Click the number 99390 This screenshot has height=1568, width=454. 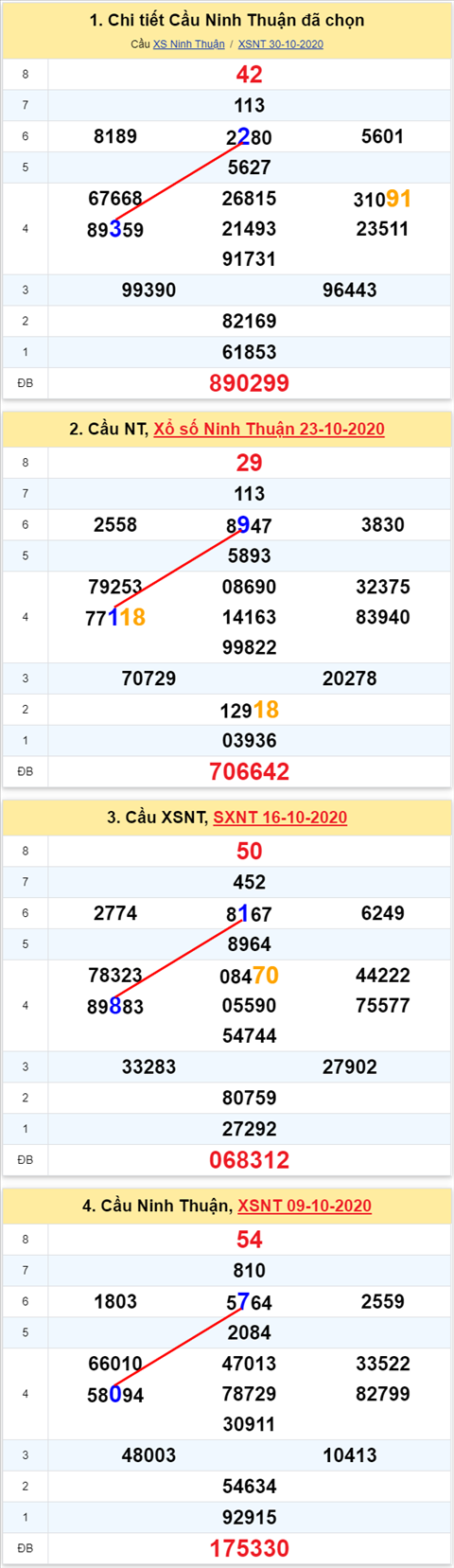[x=149, y=291]
